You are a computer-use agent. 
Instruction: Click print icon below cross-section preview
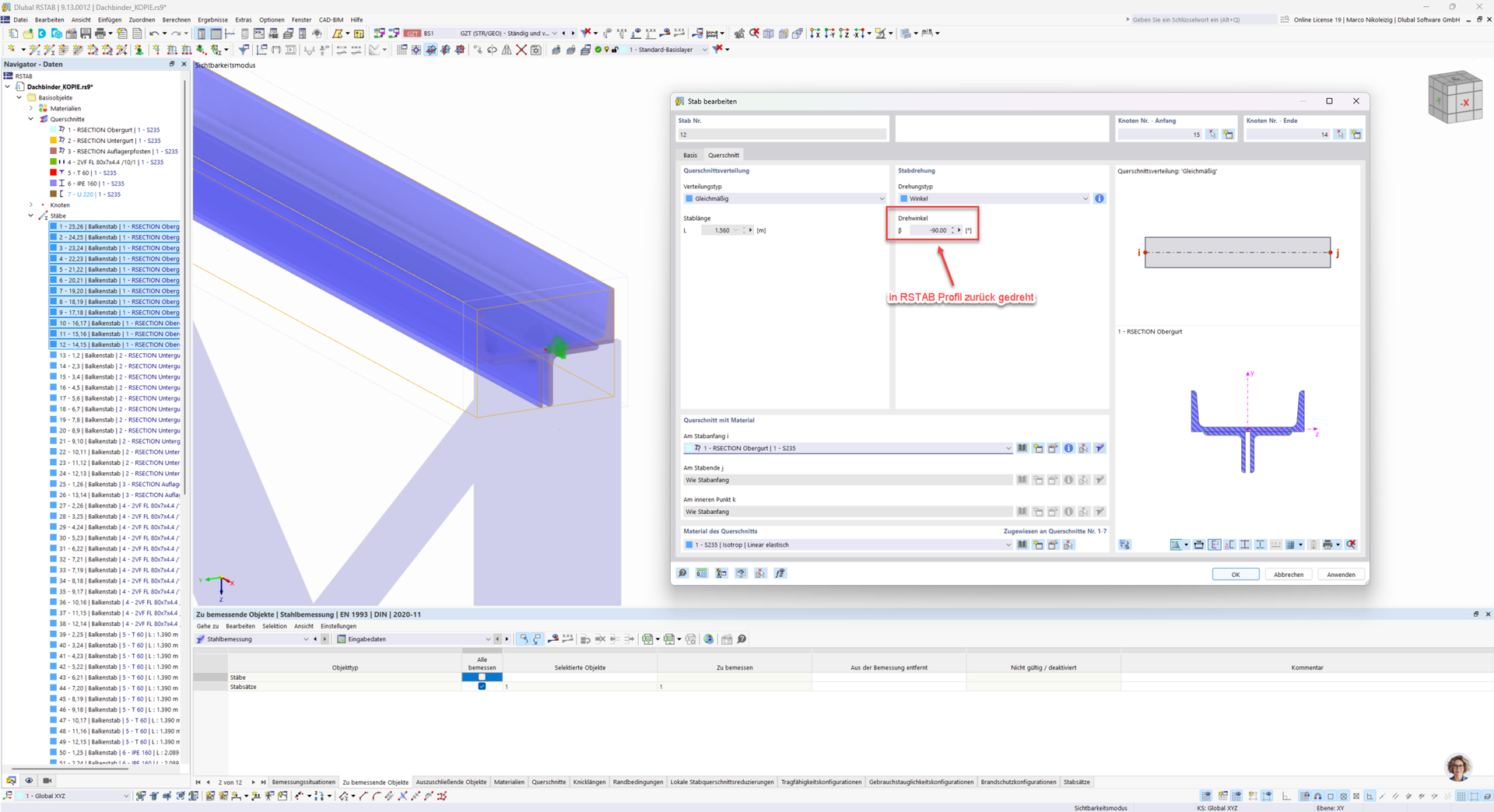pyautogui.click(x=1327, y=544)
